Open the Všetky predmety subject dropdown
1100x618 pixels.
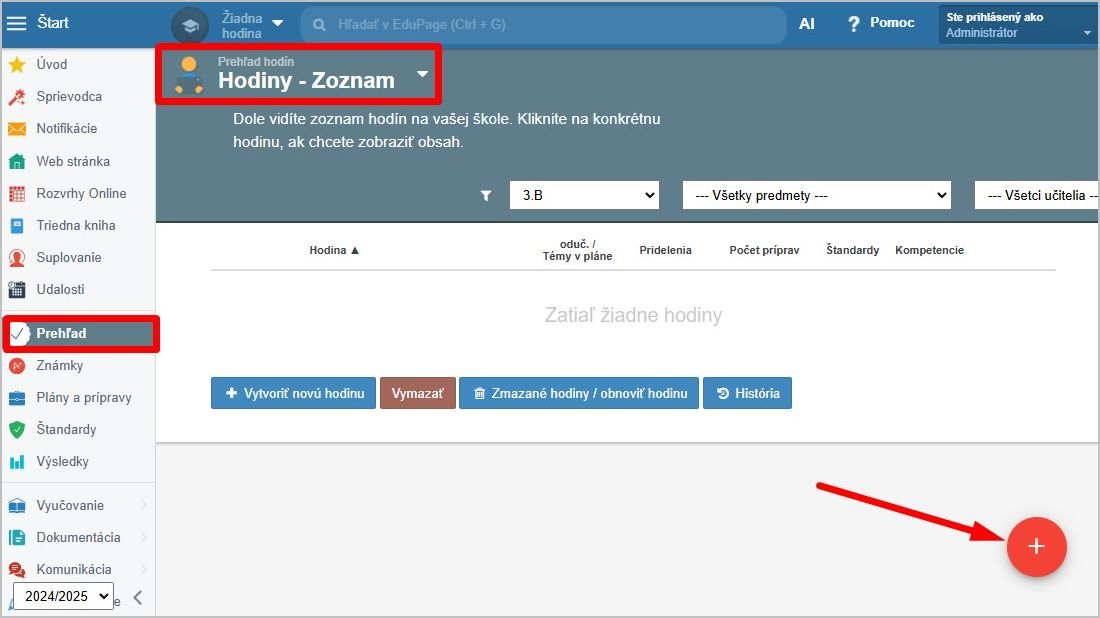coord(816,196)
